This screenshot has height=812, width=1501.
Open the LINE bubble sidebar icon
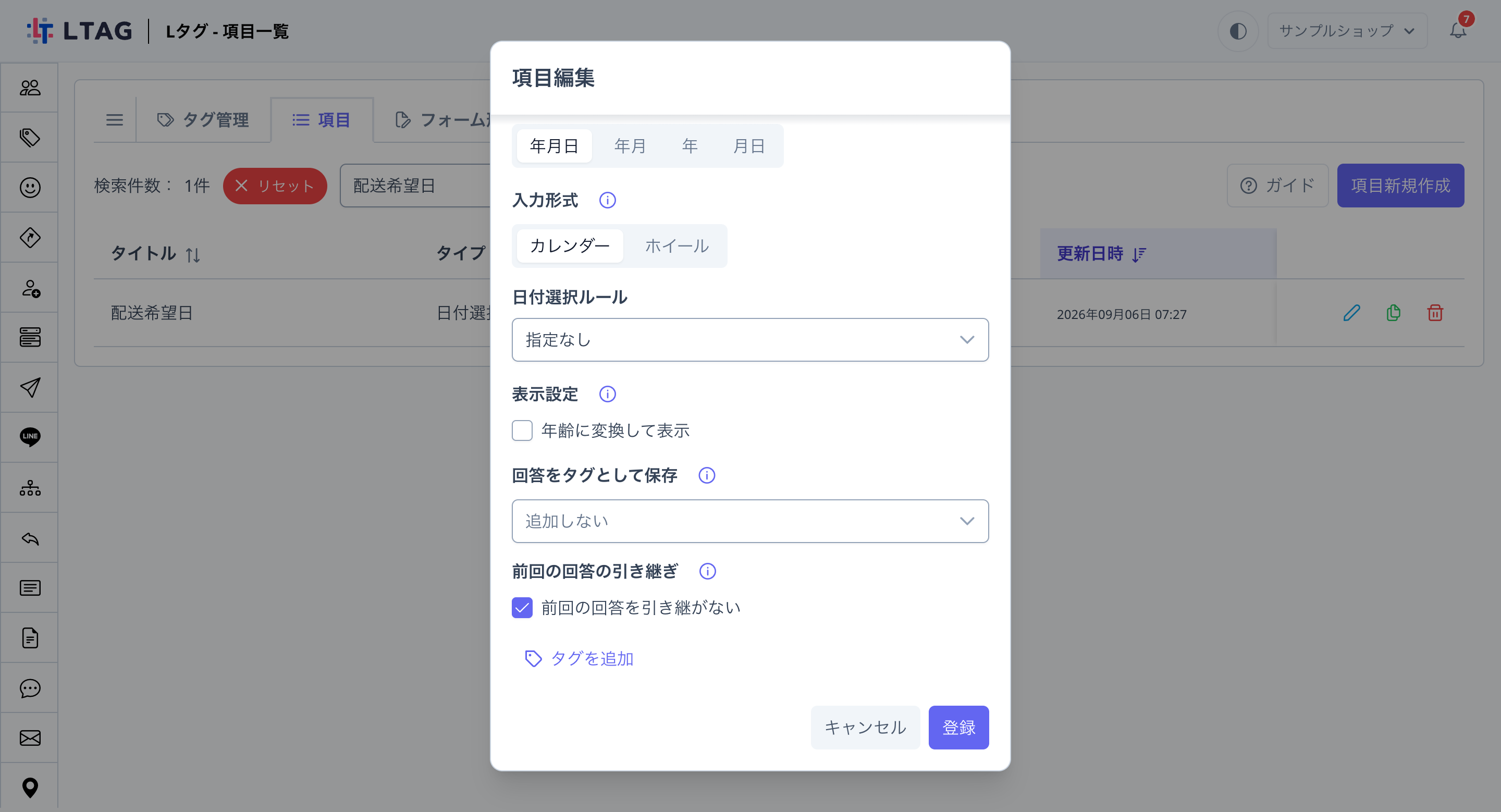tap(30, 437)
